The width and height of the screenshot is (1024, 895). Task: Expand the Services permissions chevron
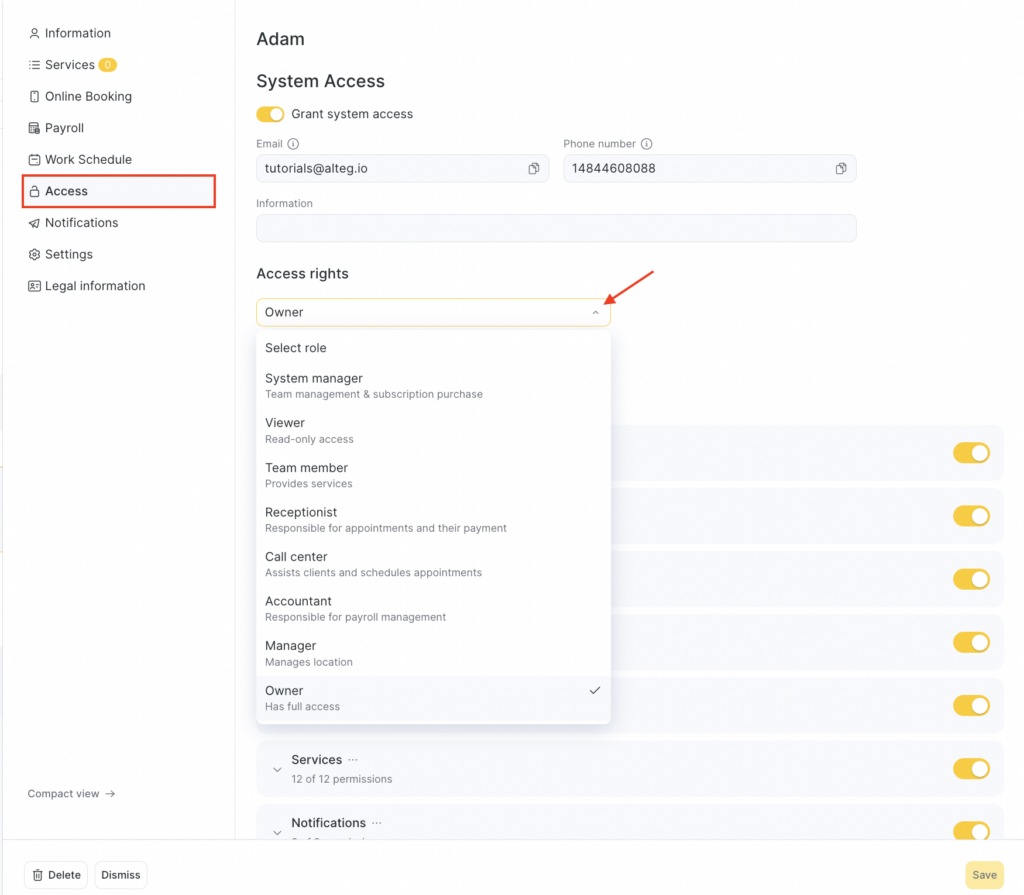pyautogui.click(x=277, y=769)
